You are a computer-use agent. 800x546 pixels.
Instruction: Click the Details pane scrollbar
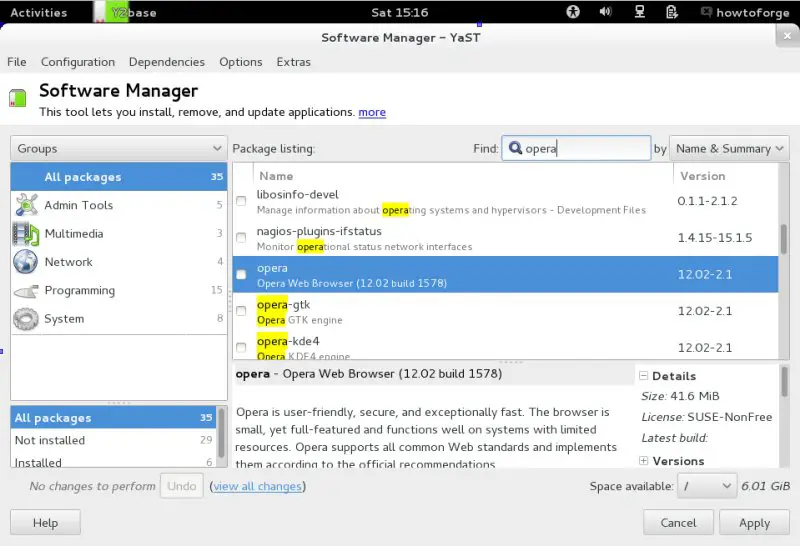coord(784,382)
